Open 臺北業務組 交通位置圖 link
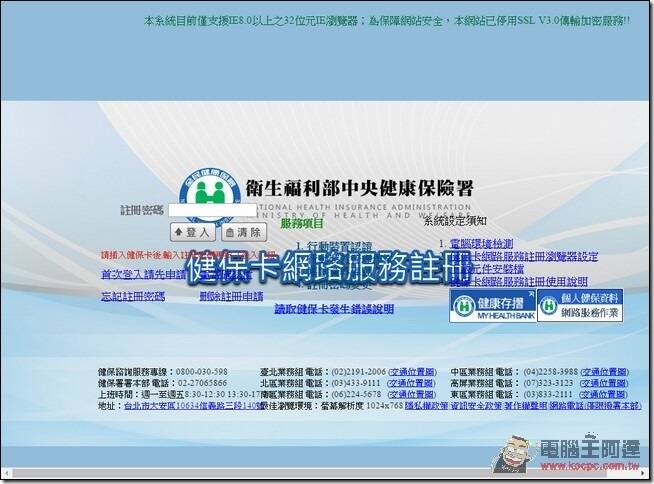654x484 pixels. (x=412, y=372)
